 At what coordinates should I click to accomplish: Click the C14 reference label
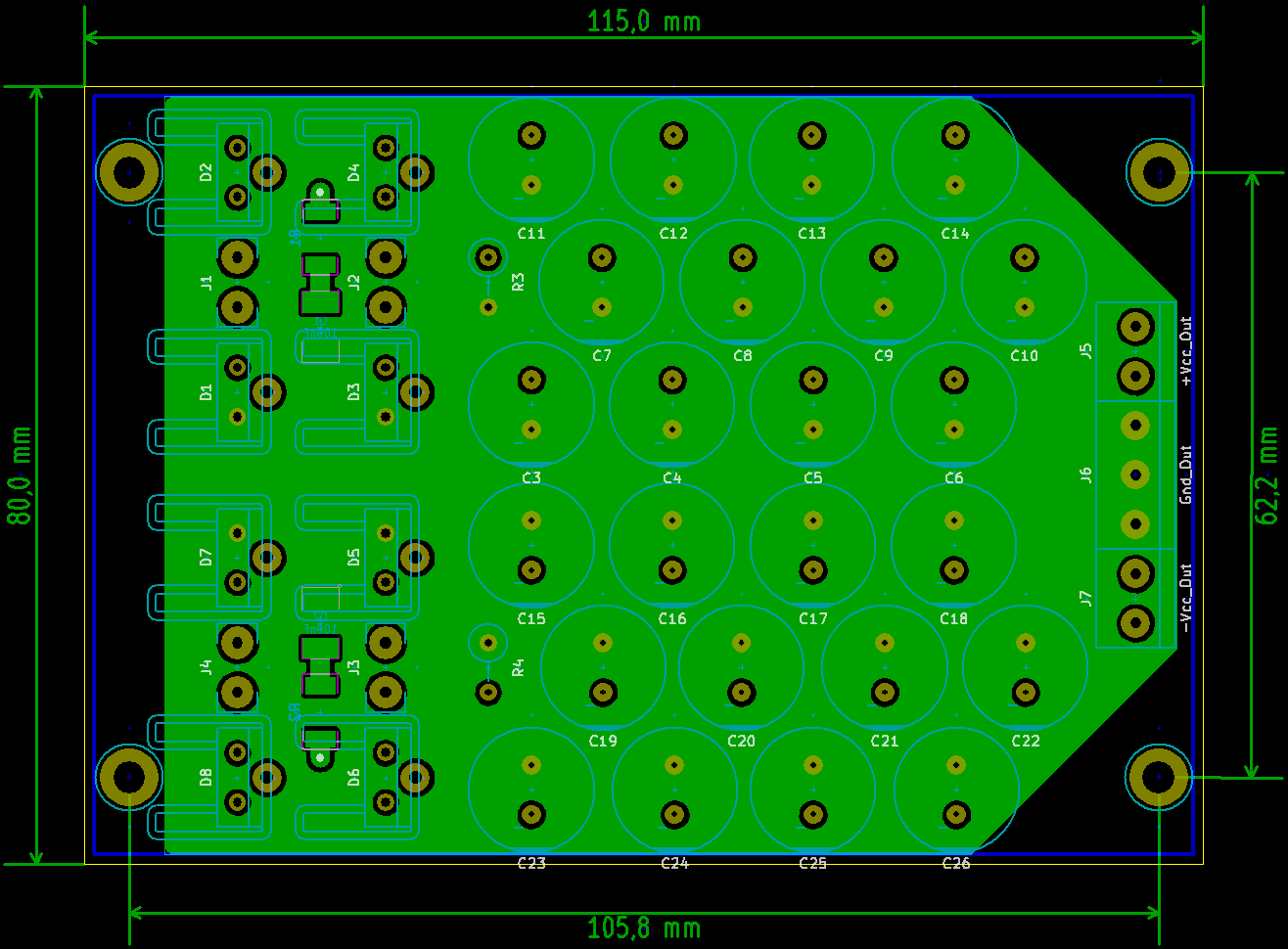(955, 233)
